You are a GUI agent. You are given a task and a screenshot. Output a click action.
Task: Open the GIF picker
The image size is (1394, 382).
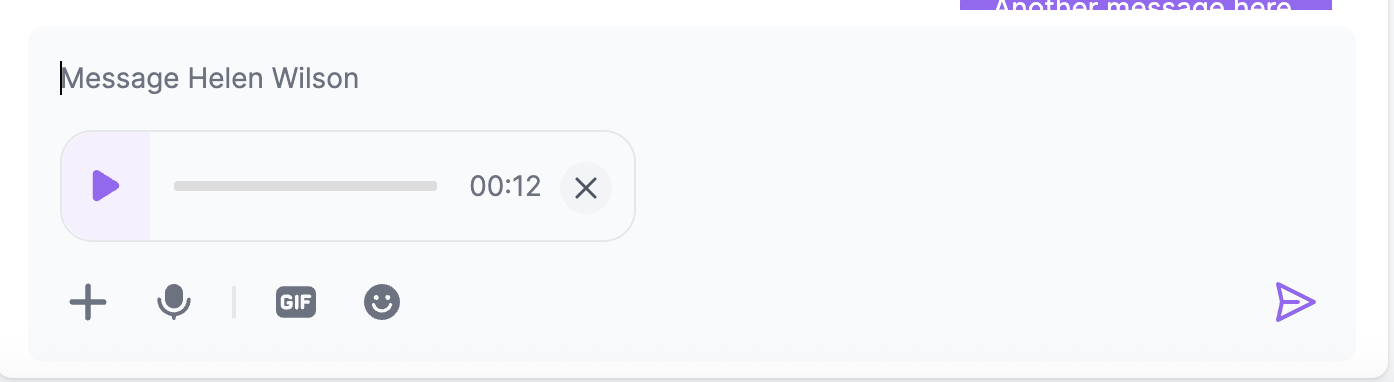click(296, 301)
